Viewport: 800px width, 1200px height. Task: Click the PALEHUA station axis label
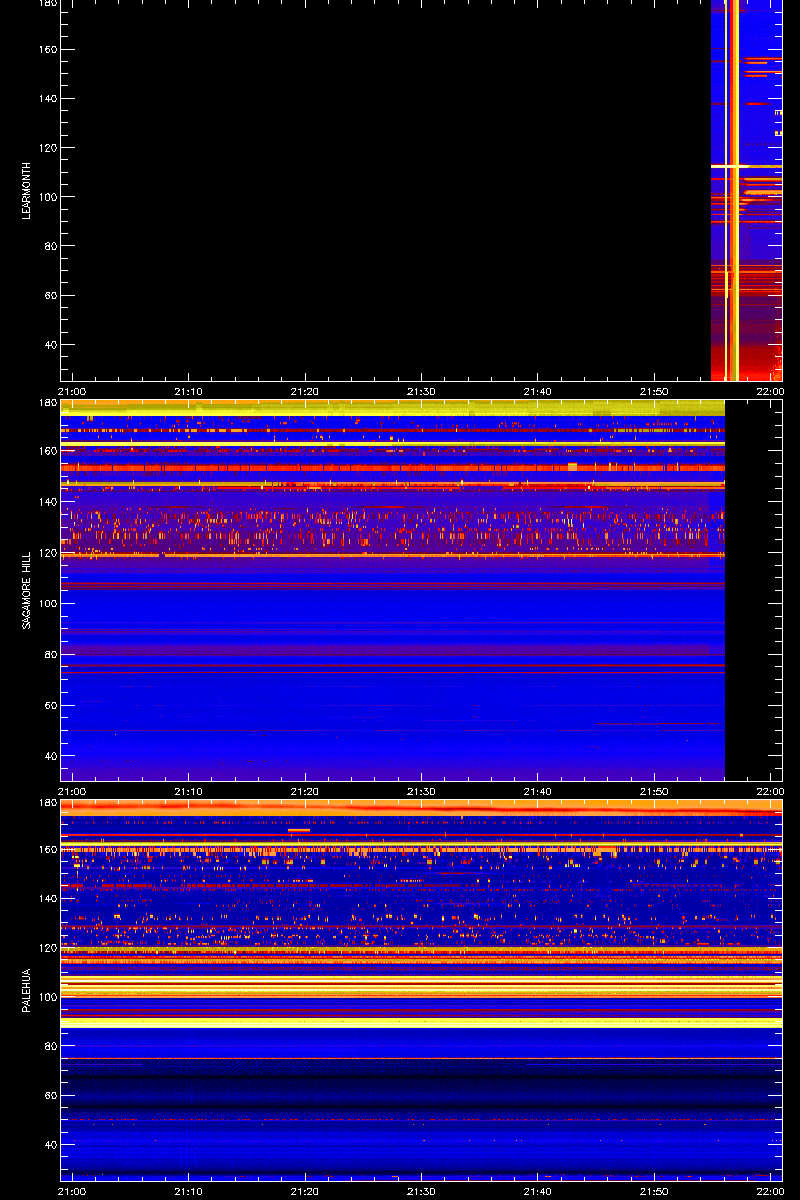point(28,990)
